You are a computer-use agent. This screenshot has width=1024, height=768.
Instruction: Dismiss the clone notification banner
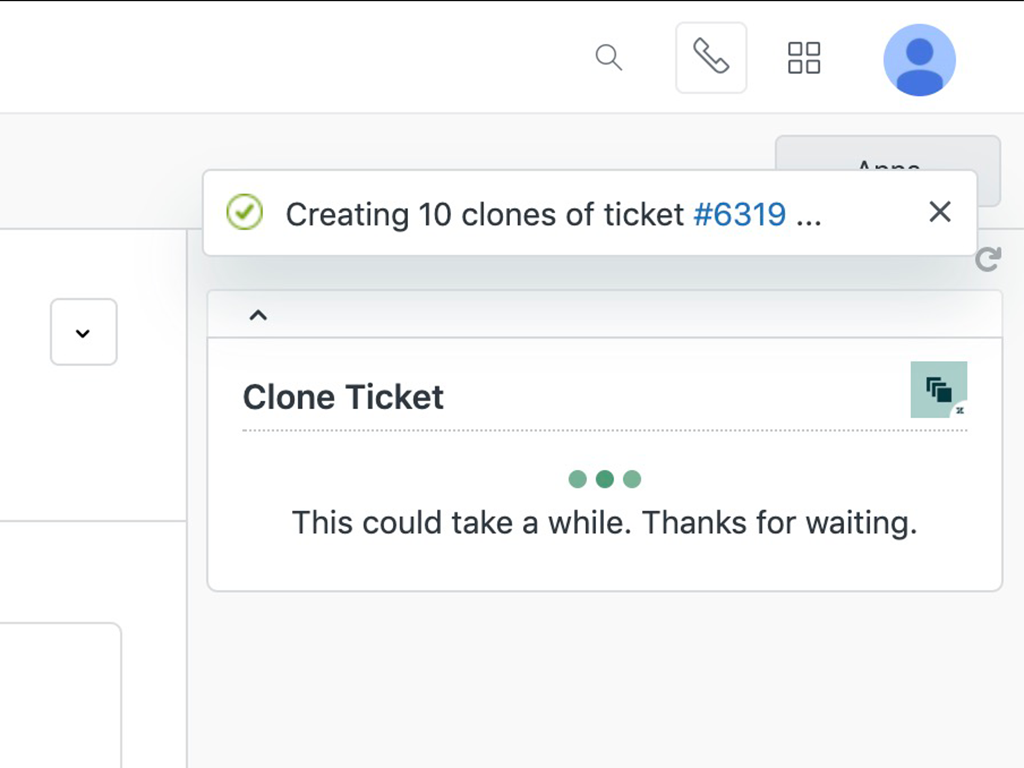pyautogui.click(x=939, y=212)
